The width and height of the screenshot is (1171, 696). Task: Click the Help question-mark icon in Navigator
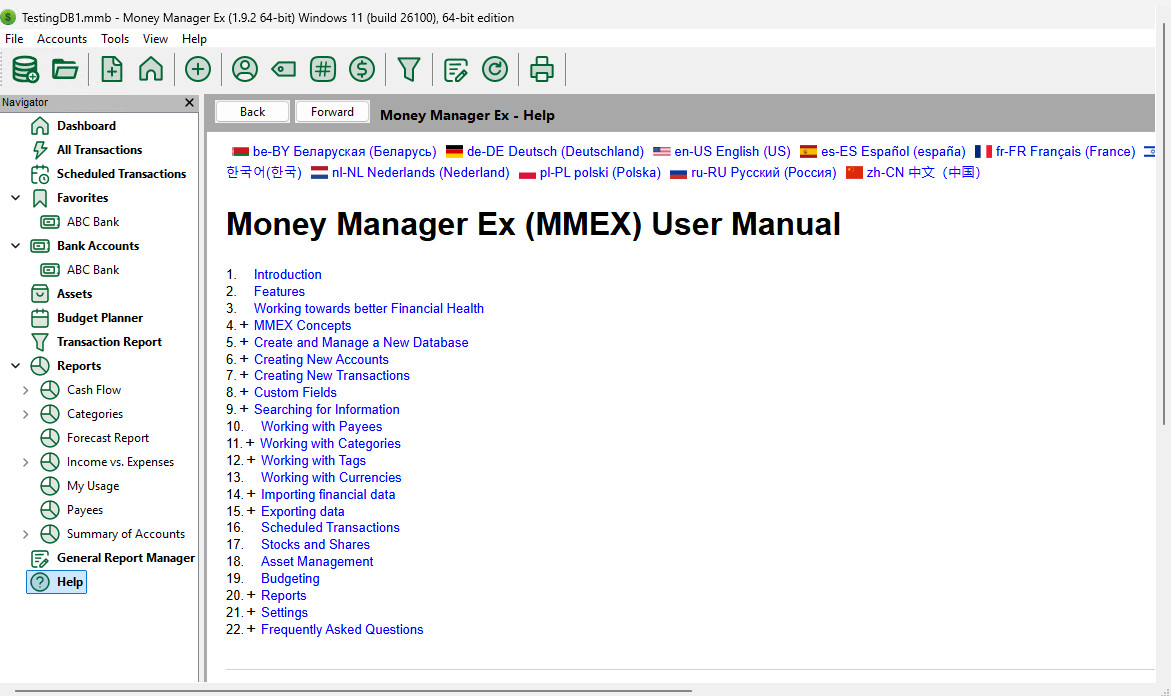click(40, 582)
